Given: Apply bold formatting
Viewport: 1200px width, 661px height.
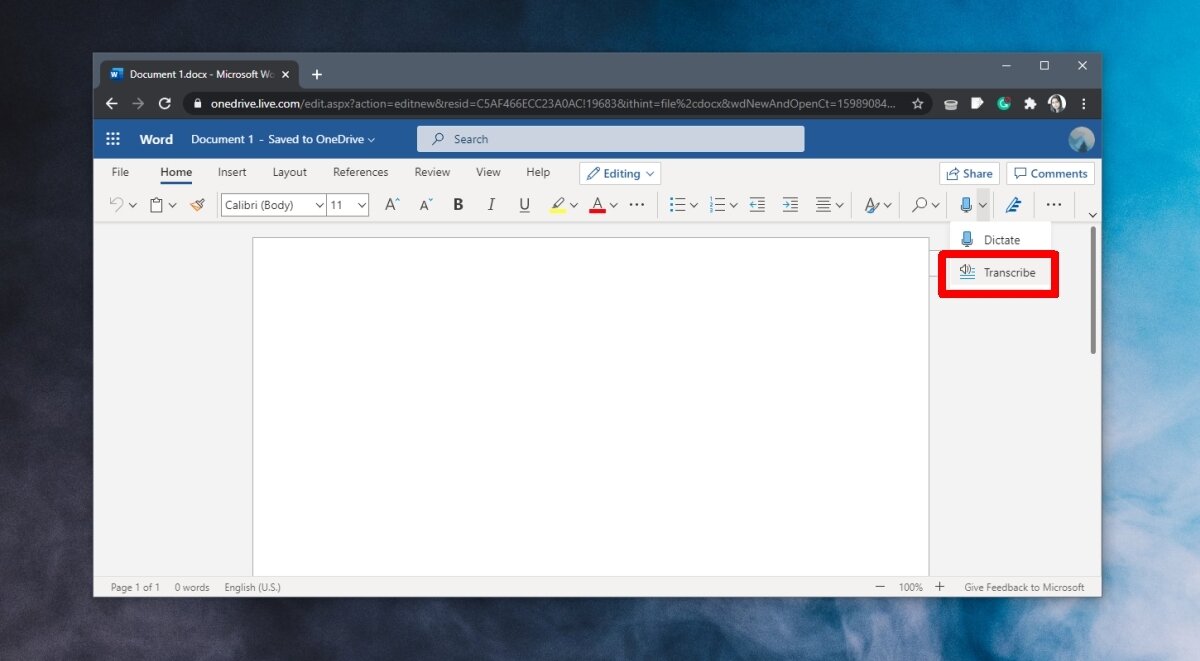Looking at the screenshot, I should [458, 204].
